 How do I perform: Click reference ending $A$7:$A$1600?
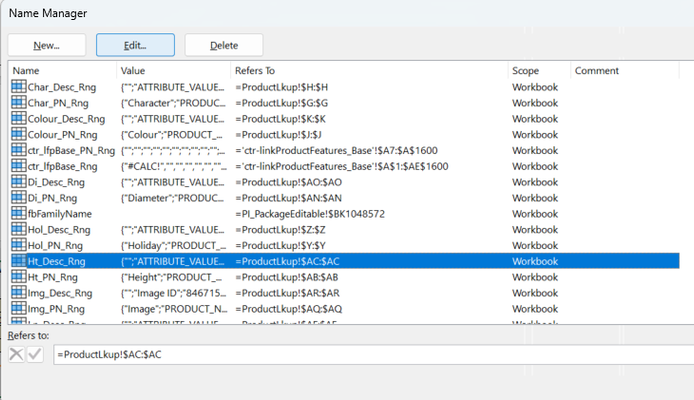tap(336, 151)
